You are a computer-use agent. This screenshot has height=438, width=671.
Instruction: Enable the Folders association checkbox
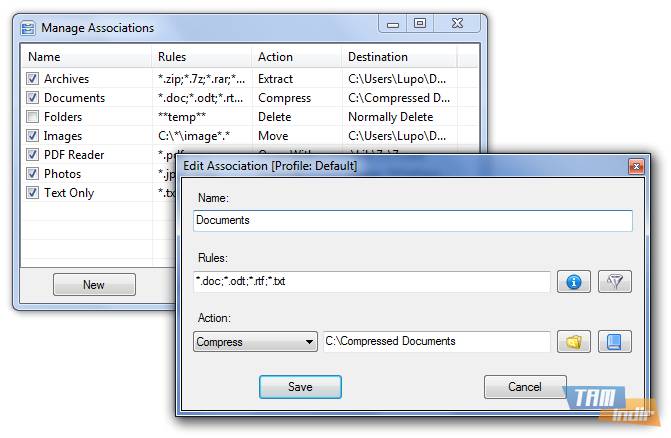[33, 117]
